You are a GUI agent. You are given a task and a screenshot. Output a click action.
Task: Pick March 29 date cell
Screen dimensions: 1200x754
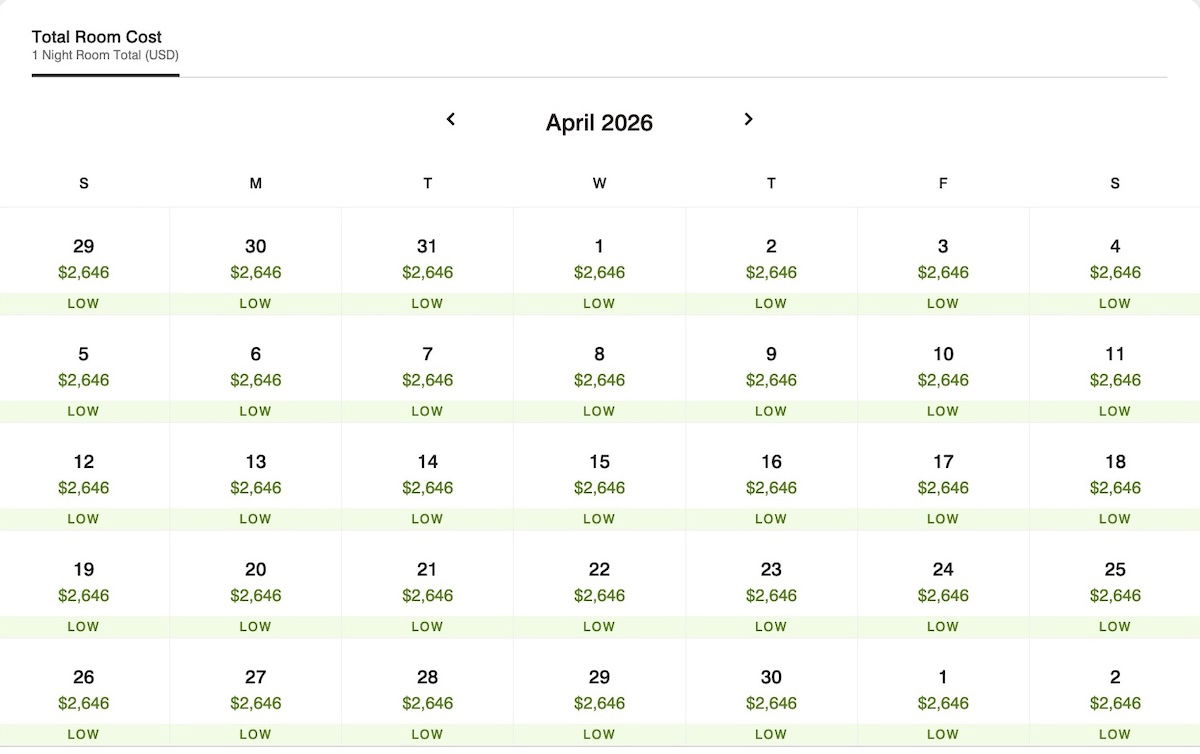(84, 262)
